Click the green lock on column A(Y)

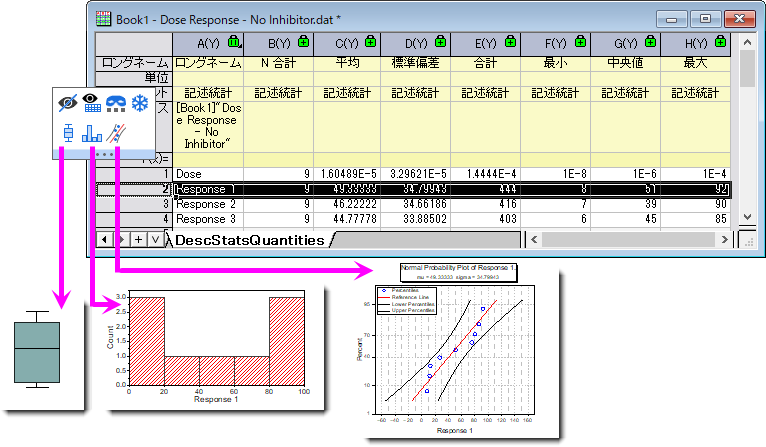click(x=234, y=42)
